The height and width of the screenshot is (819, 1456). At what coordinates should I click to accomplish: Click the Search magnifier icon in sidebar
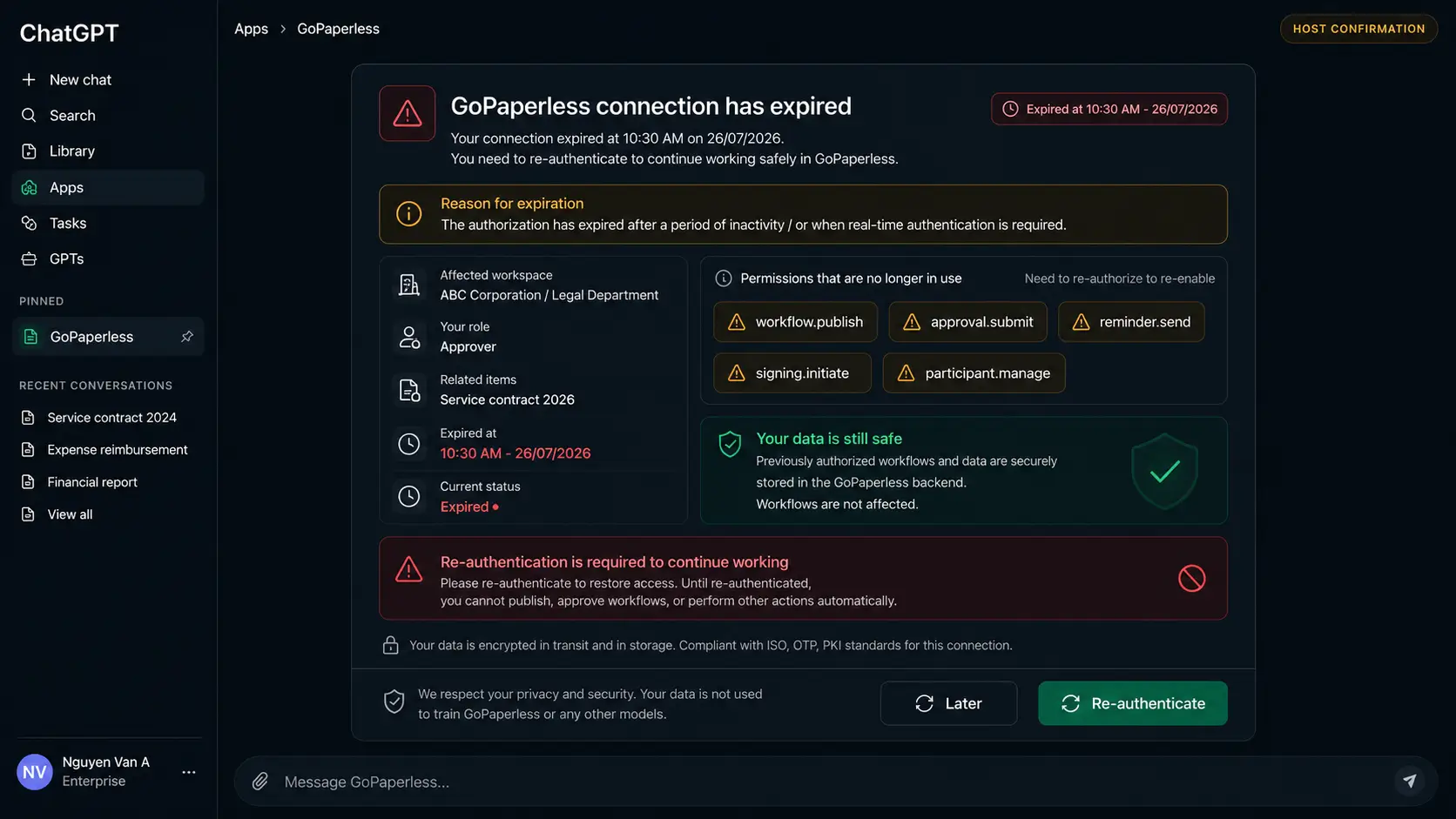click(x=29, y=115)
